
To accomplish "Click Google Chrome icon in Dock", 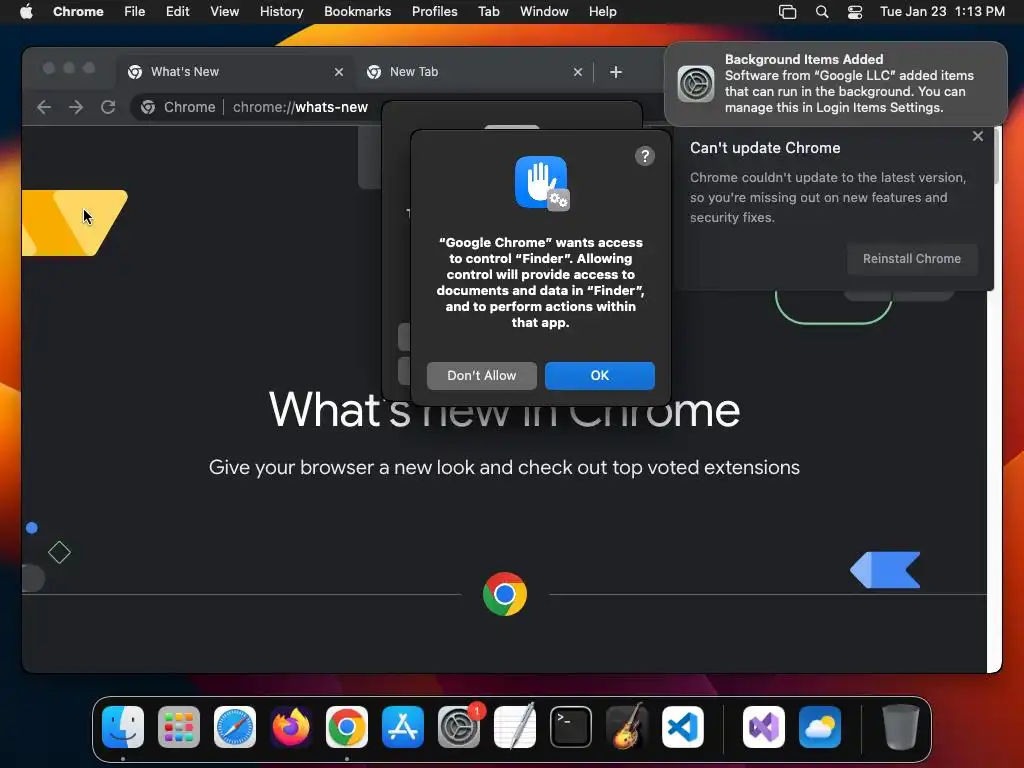I will pyautogui.click(x=347, y=727).
